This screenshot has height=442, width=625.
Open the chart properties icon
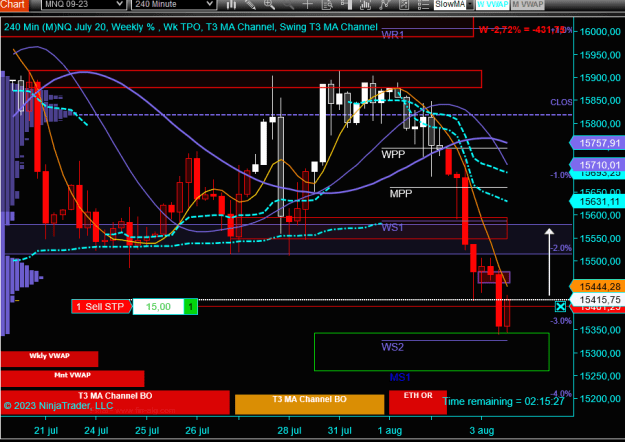pos(403,5)
